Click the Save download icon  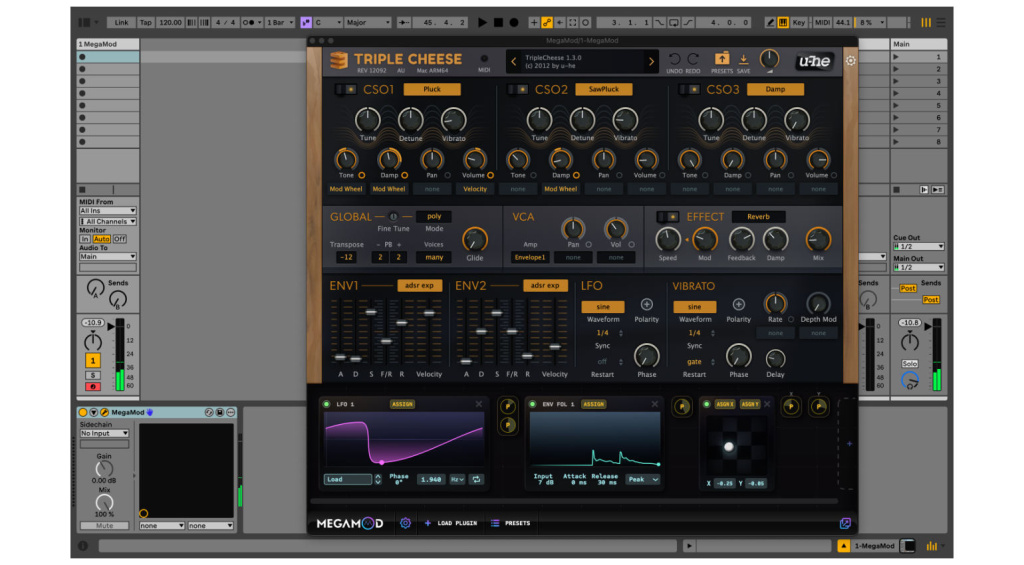744,59
